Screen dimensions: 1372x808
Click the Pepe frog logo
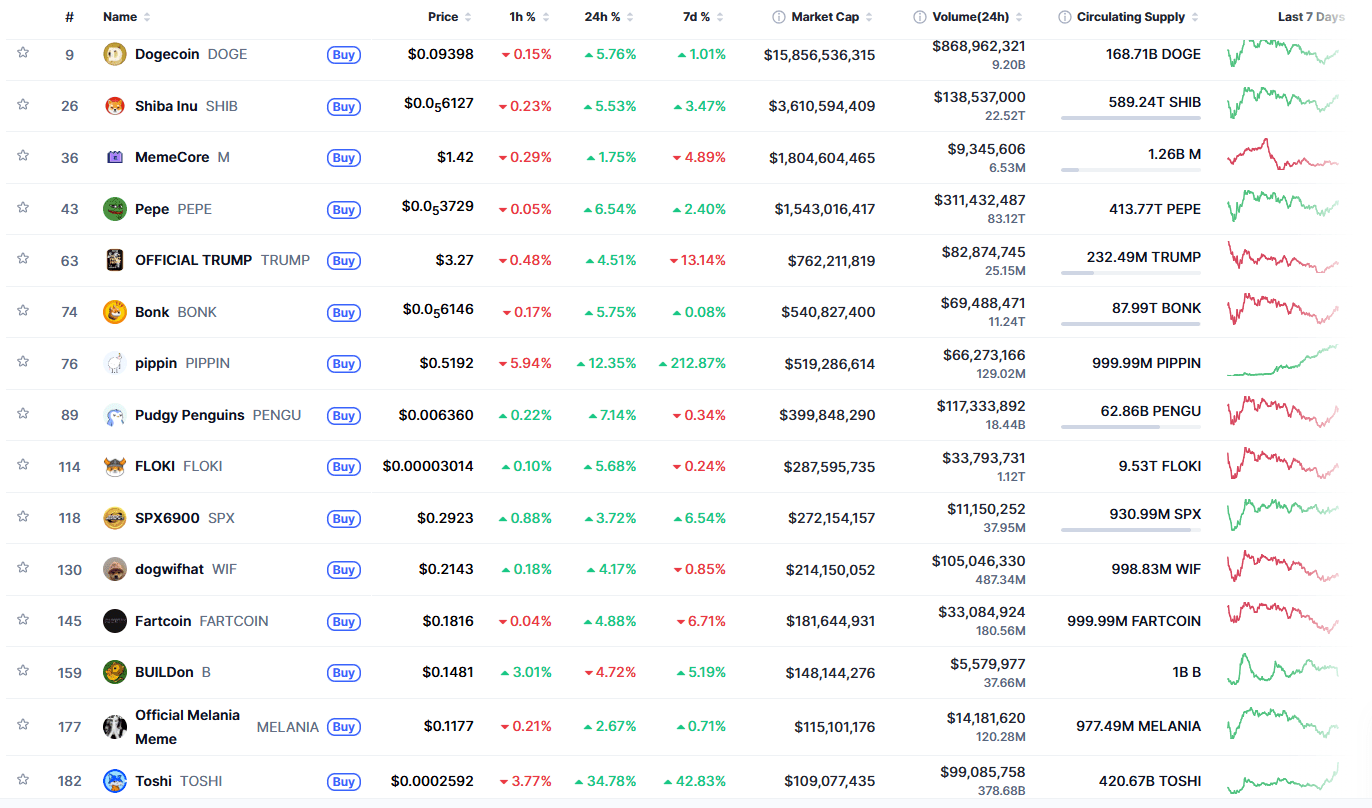113,209
